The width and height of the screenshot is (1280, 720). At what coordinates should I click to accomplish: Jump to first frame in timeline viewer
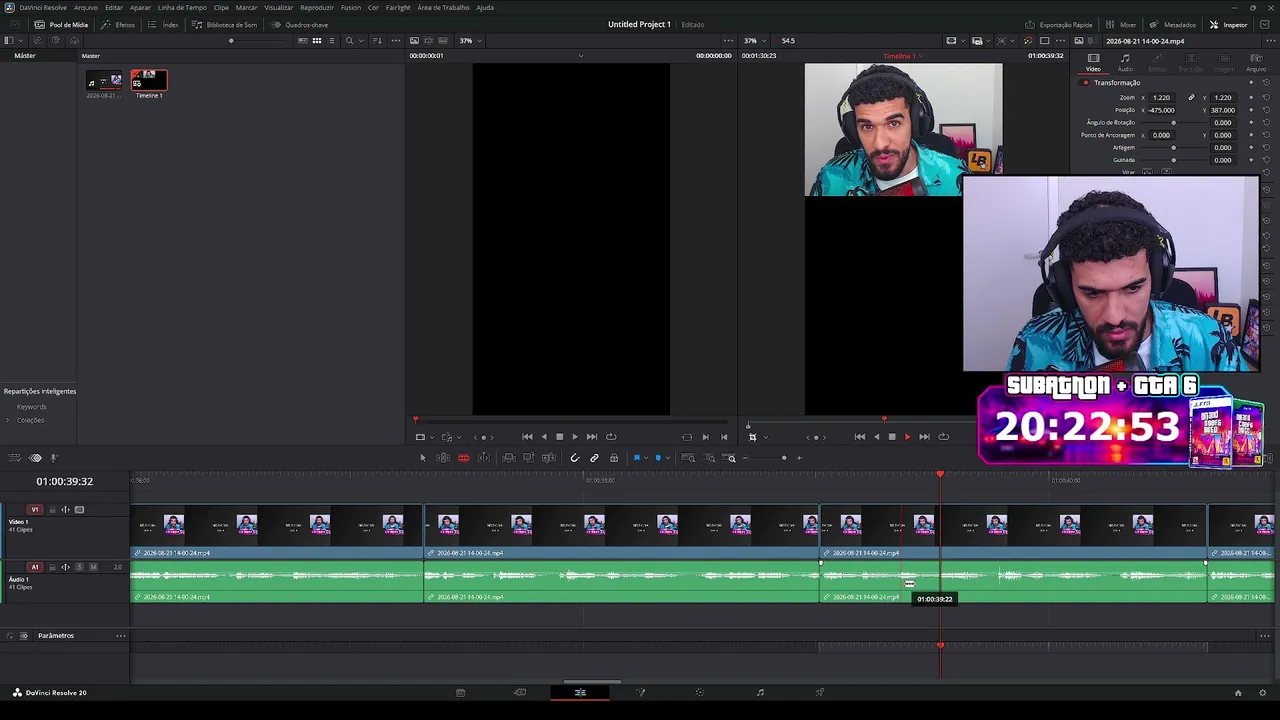tap(860, 437)
